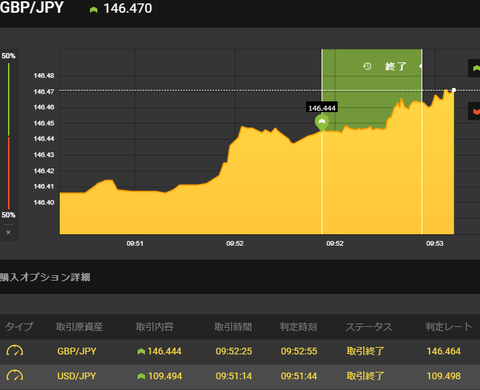Select USD/JPY asset in the trade table
Viewport: 480px width, 390px height.
[x=77, y=376]
